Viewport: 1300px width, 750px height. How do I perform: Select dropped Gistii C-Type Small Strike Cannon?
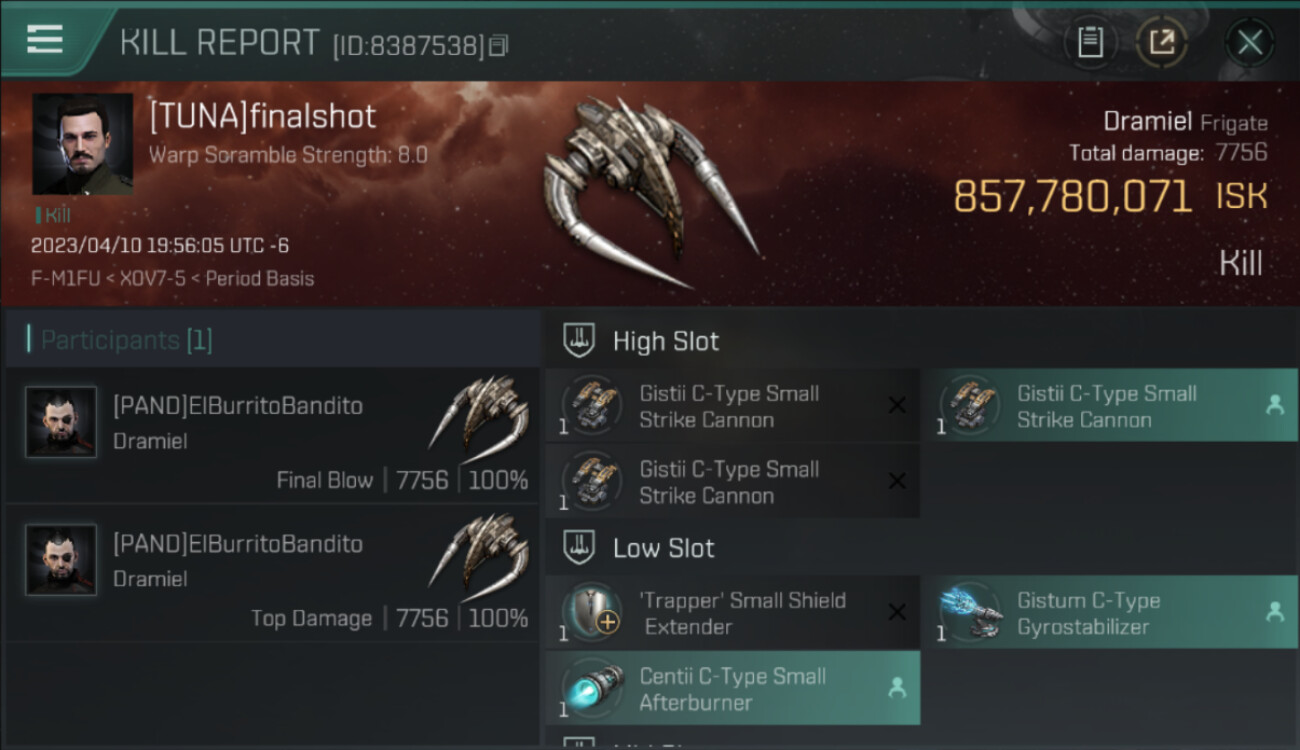pos(1109,406)
